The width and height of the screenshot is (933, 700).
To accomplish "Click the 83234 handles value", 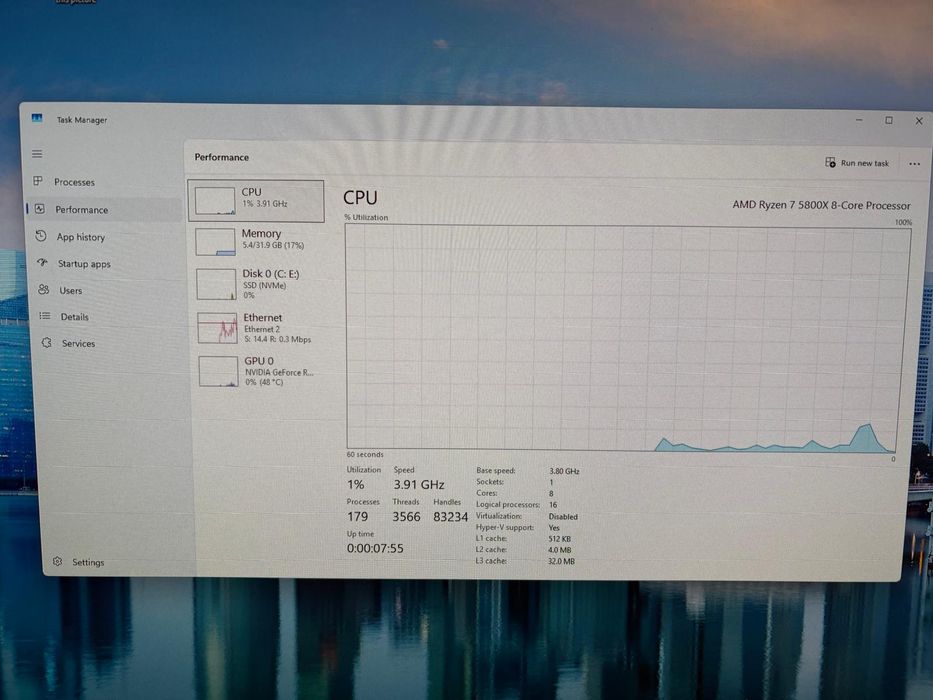I will coord(450,517).
